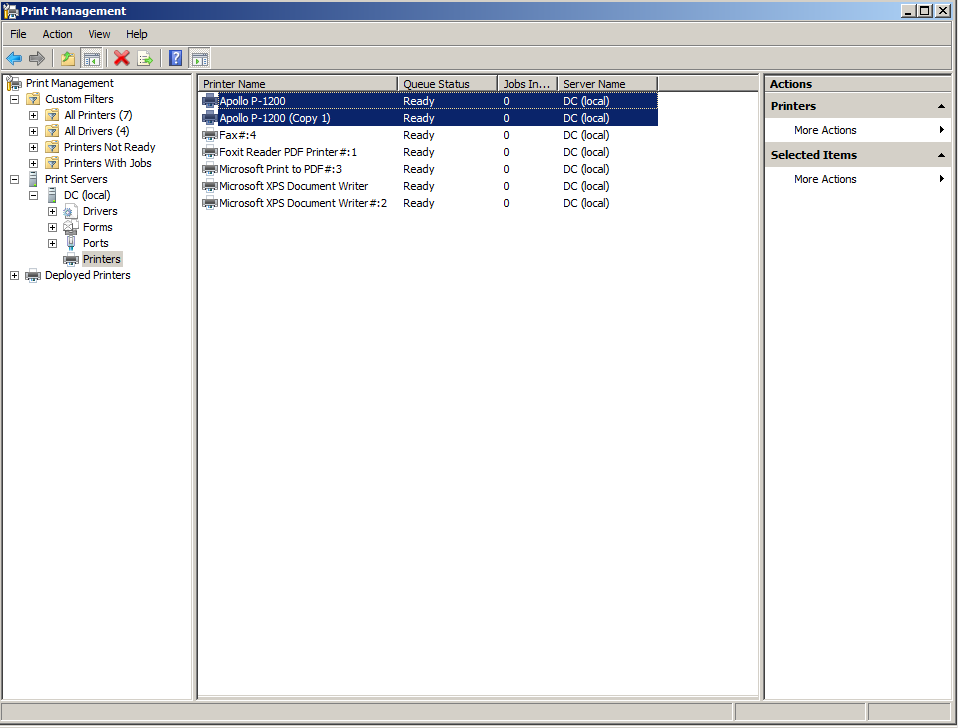Image resolution: width=958 pixels, height=728 pixels.
Task: Click the Print Management root node icon
Action: click(14, 83)
